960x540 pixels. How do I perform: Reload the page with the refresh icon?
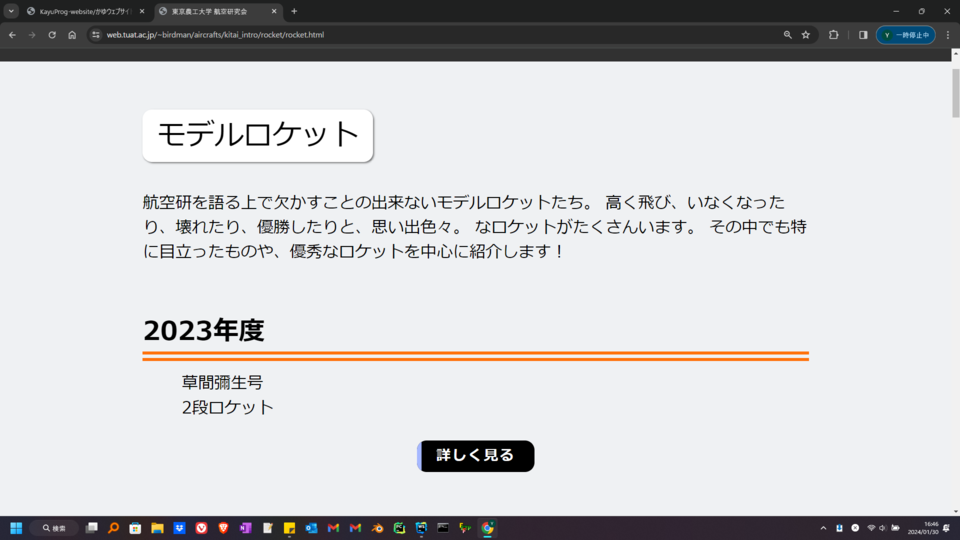pyautogui.click(x=52, y=35)
